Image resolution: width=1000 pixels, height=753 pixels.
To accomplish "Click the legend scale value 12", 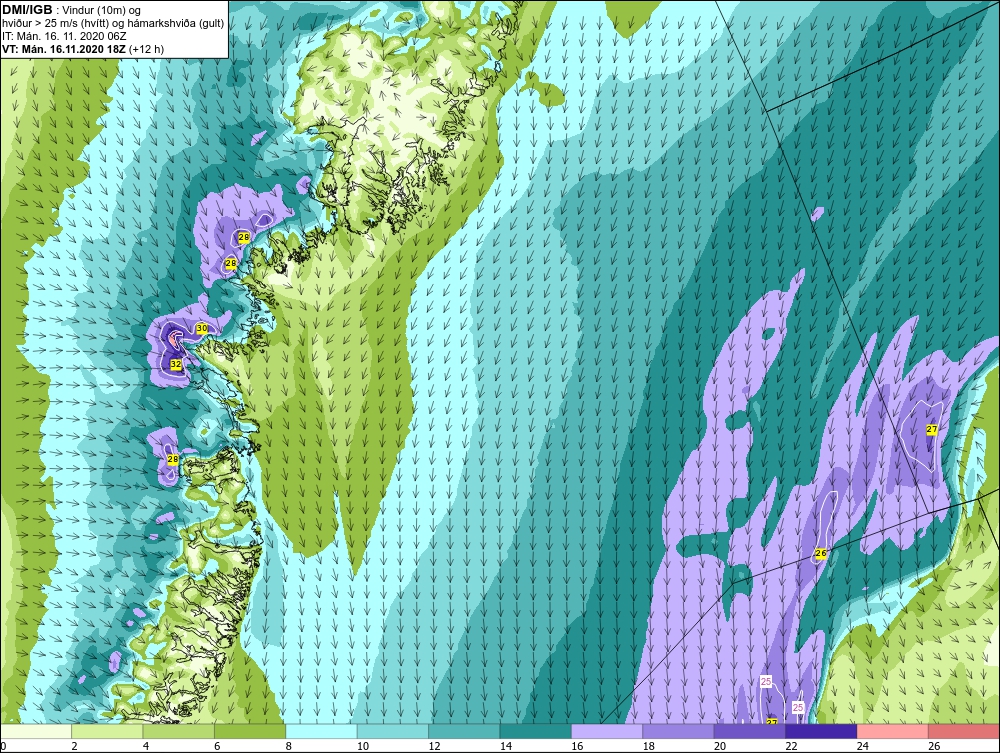I will tap(434, 747).
